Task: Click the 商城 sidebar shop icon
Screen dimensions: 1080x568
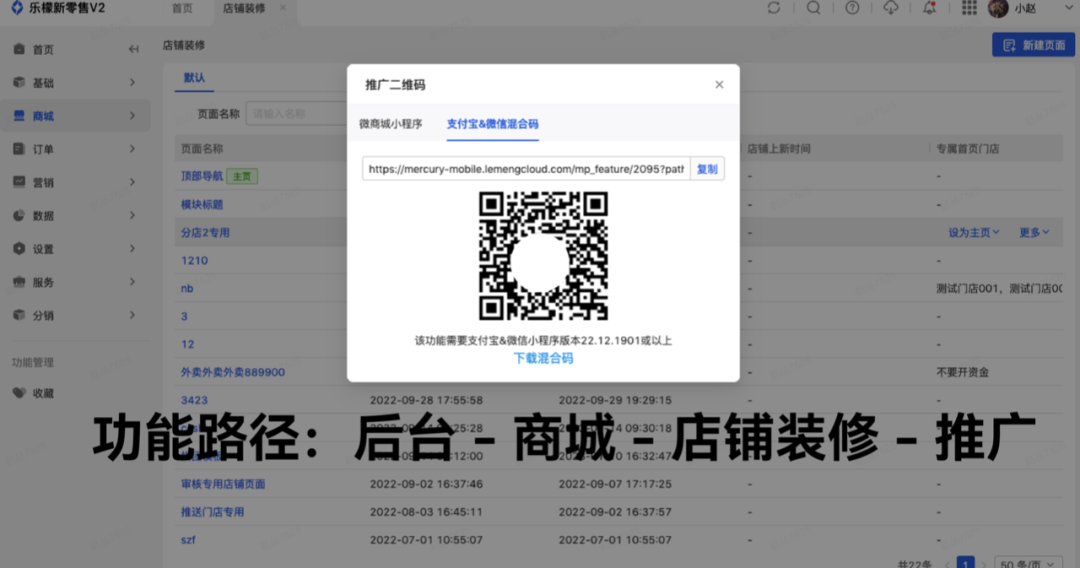Action: pyautogui.click(x=19, y=116)
